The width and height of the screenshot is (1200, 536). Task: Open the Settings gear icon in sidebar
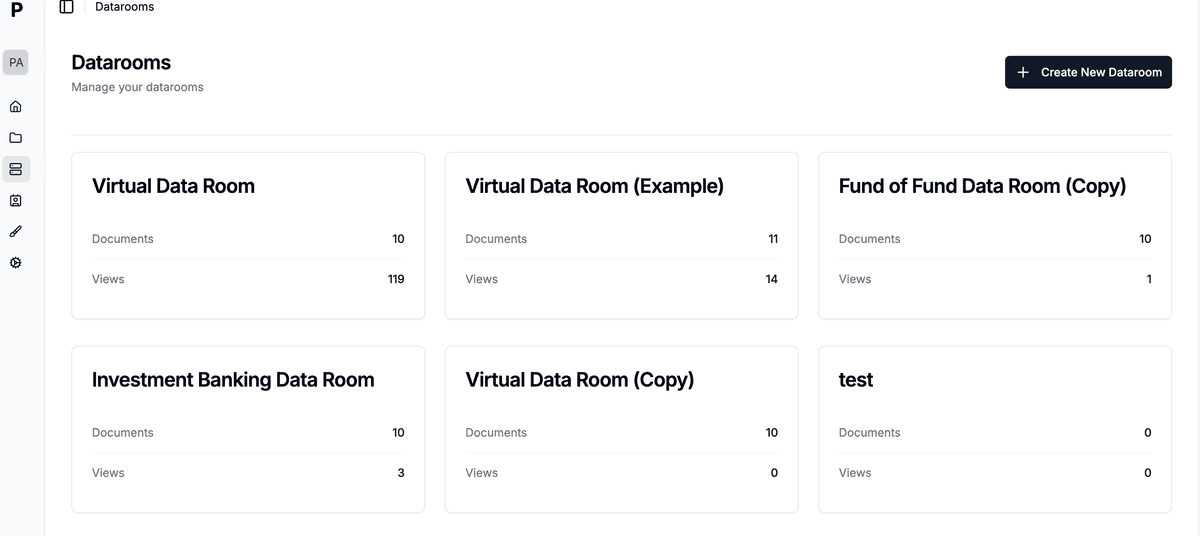point(15,263)
